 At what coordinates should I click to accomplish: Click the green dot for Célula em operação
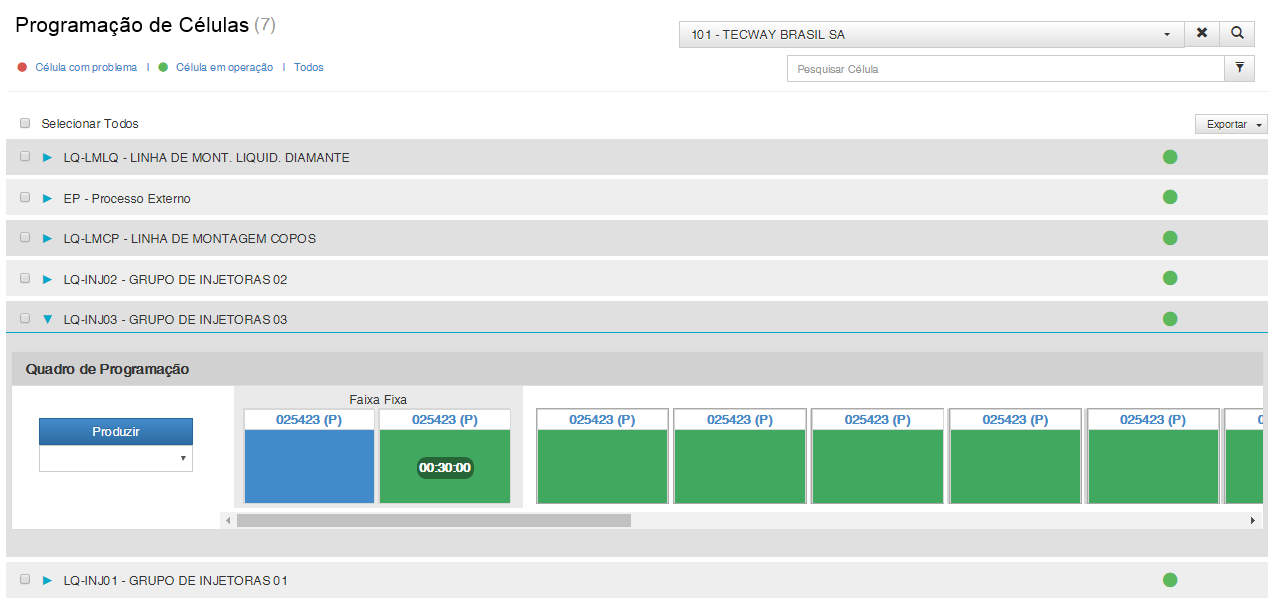pos(163,67)
